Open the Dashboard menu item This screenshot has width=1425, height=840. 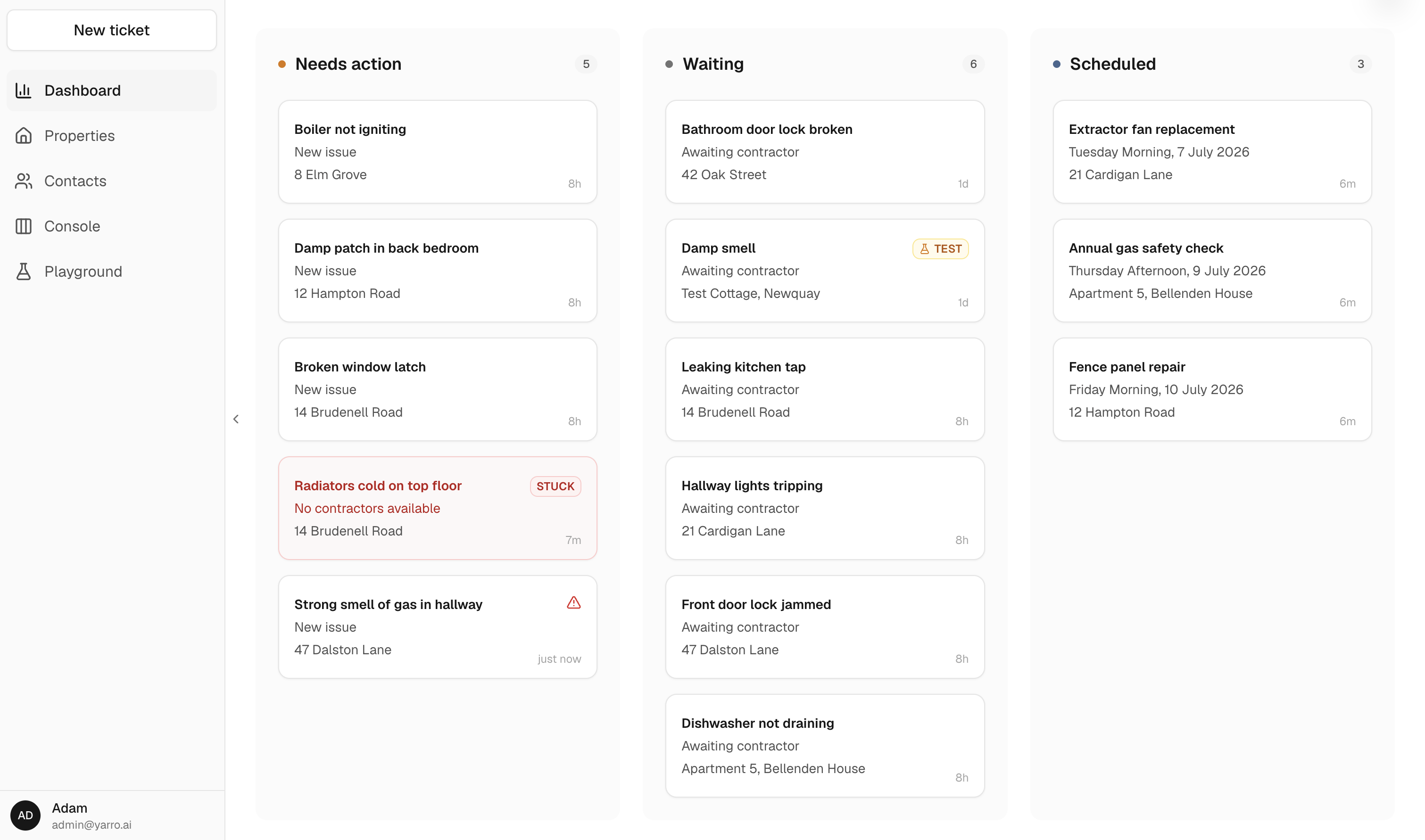point(112,91)
